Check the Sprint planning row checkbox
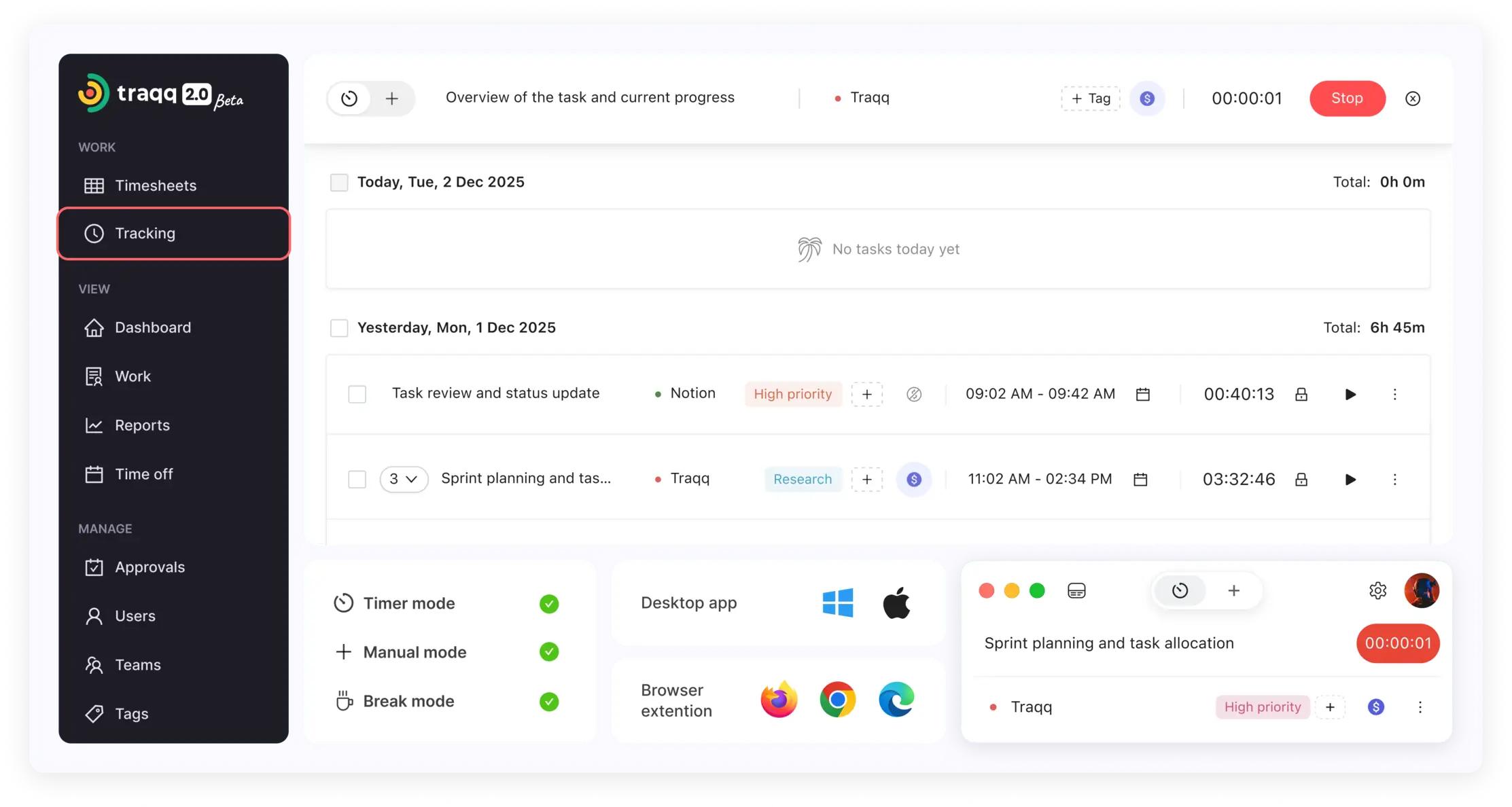Screen dimensions: 1512x807 click(357, 480)
